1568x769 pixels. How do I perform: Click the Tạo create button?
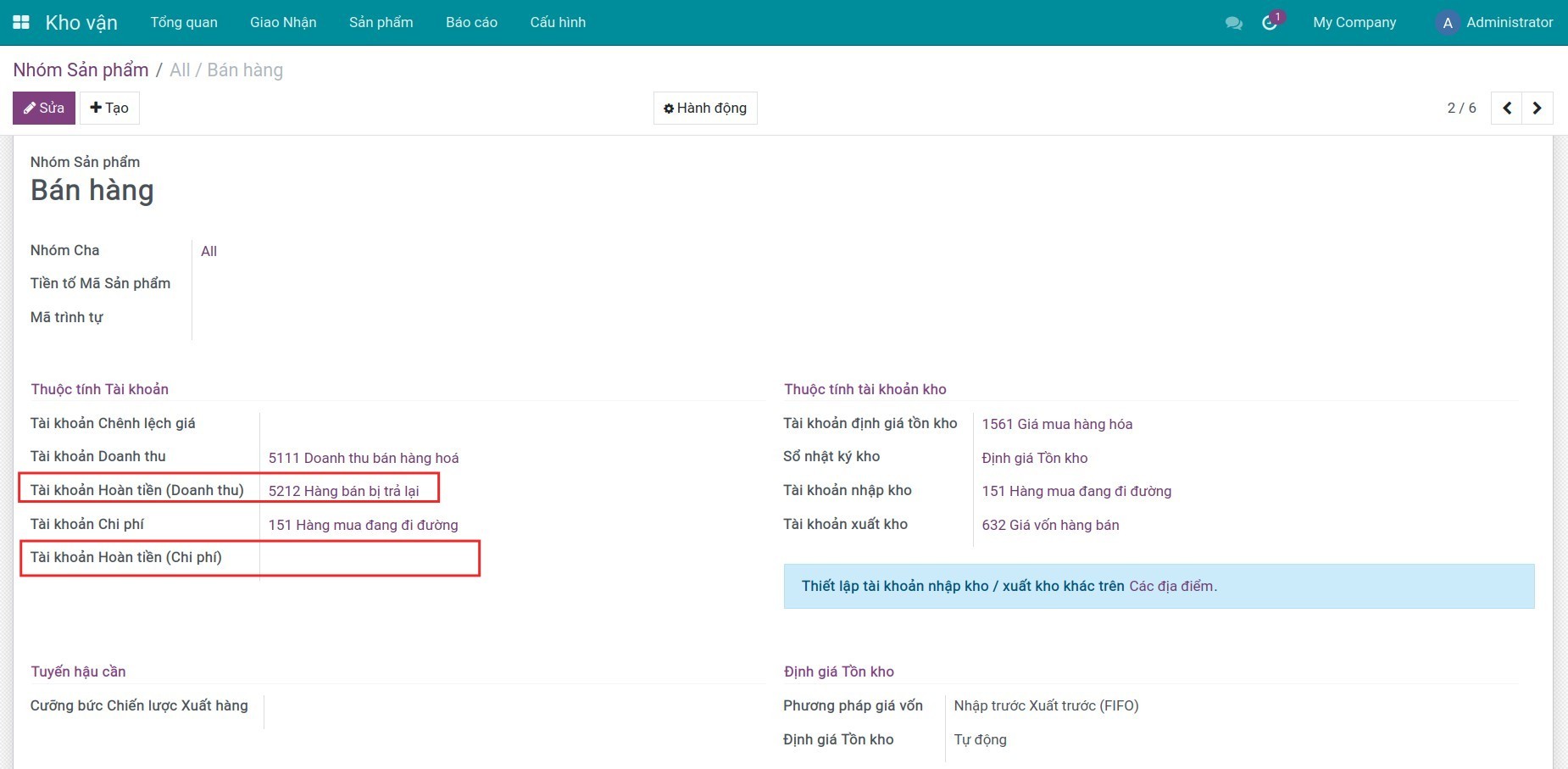(x=109, y=109)
